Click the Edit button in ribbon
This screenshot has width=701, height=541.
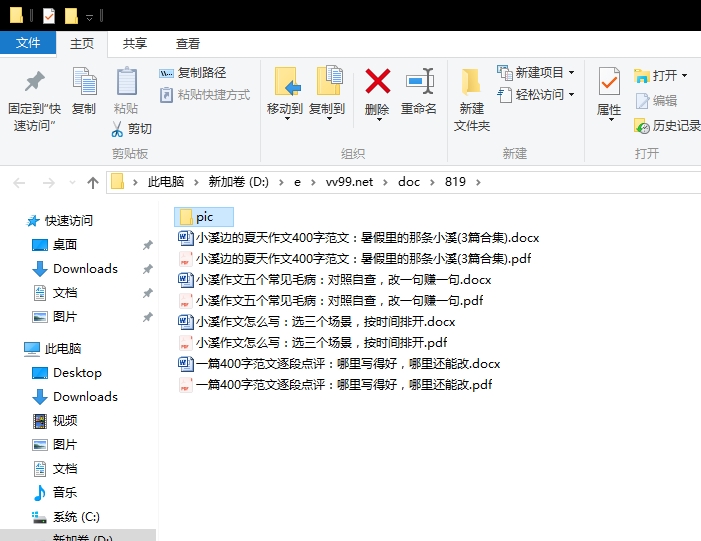pos(656,101)
